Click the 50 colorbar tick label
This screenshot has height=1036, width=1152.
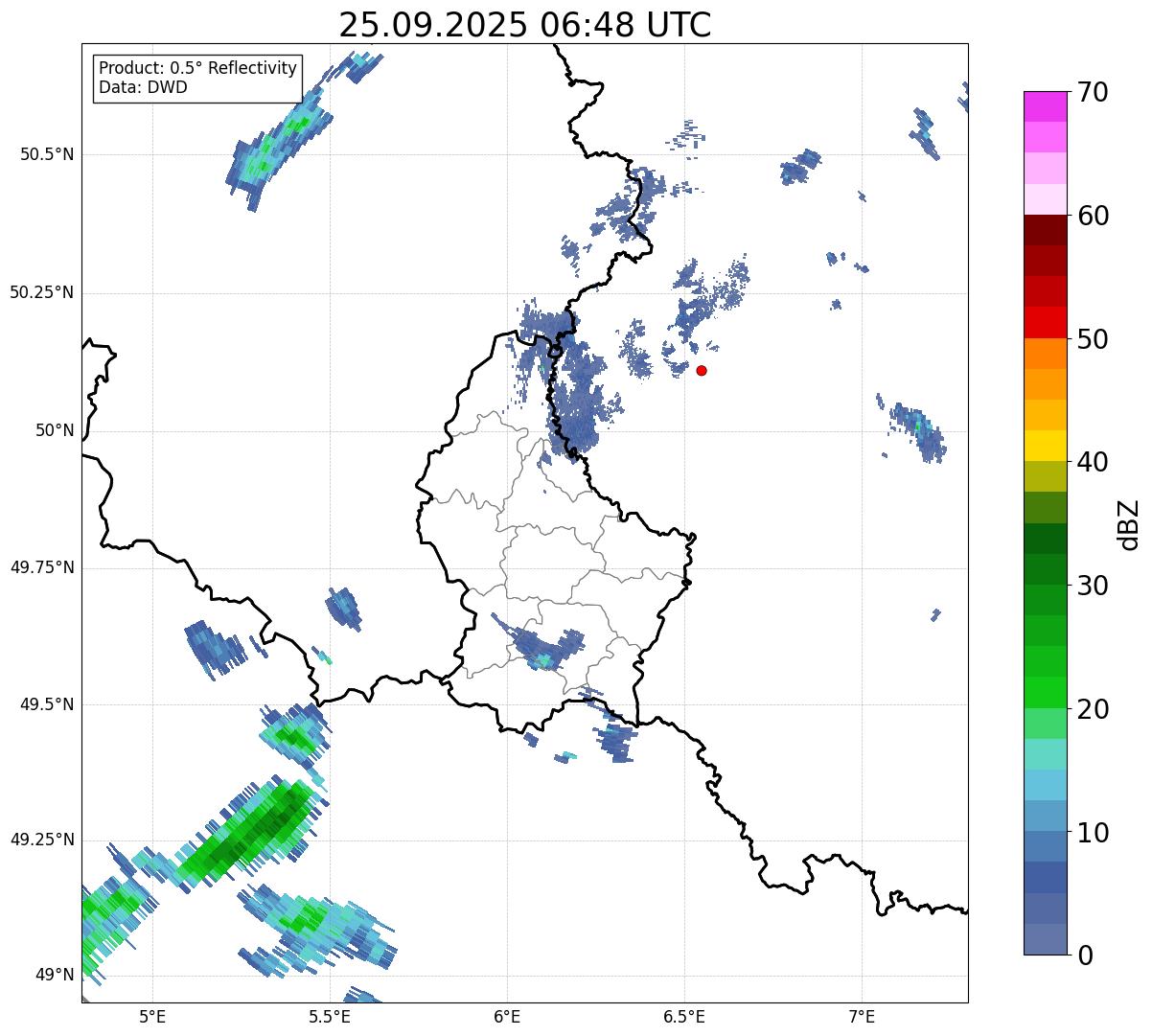pyautogui.click(x=1093, y=339)
